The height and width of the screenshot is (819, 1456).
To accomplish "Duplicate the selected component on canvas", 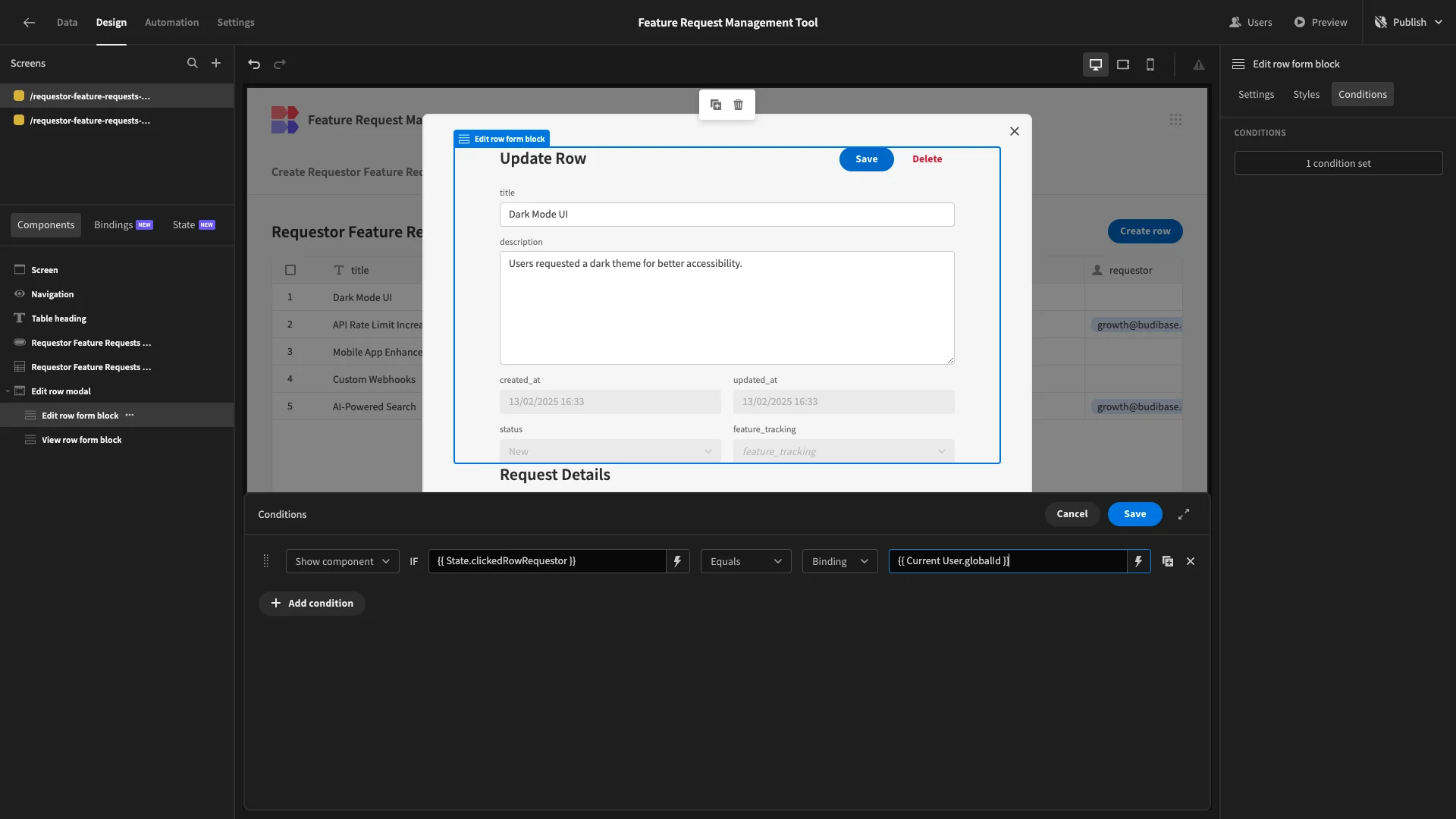I will [x=716, y=105].
